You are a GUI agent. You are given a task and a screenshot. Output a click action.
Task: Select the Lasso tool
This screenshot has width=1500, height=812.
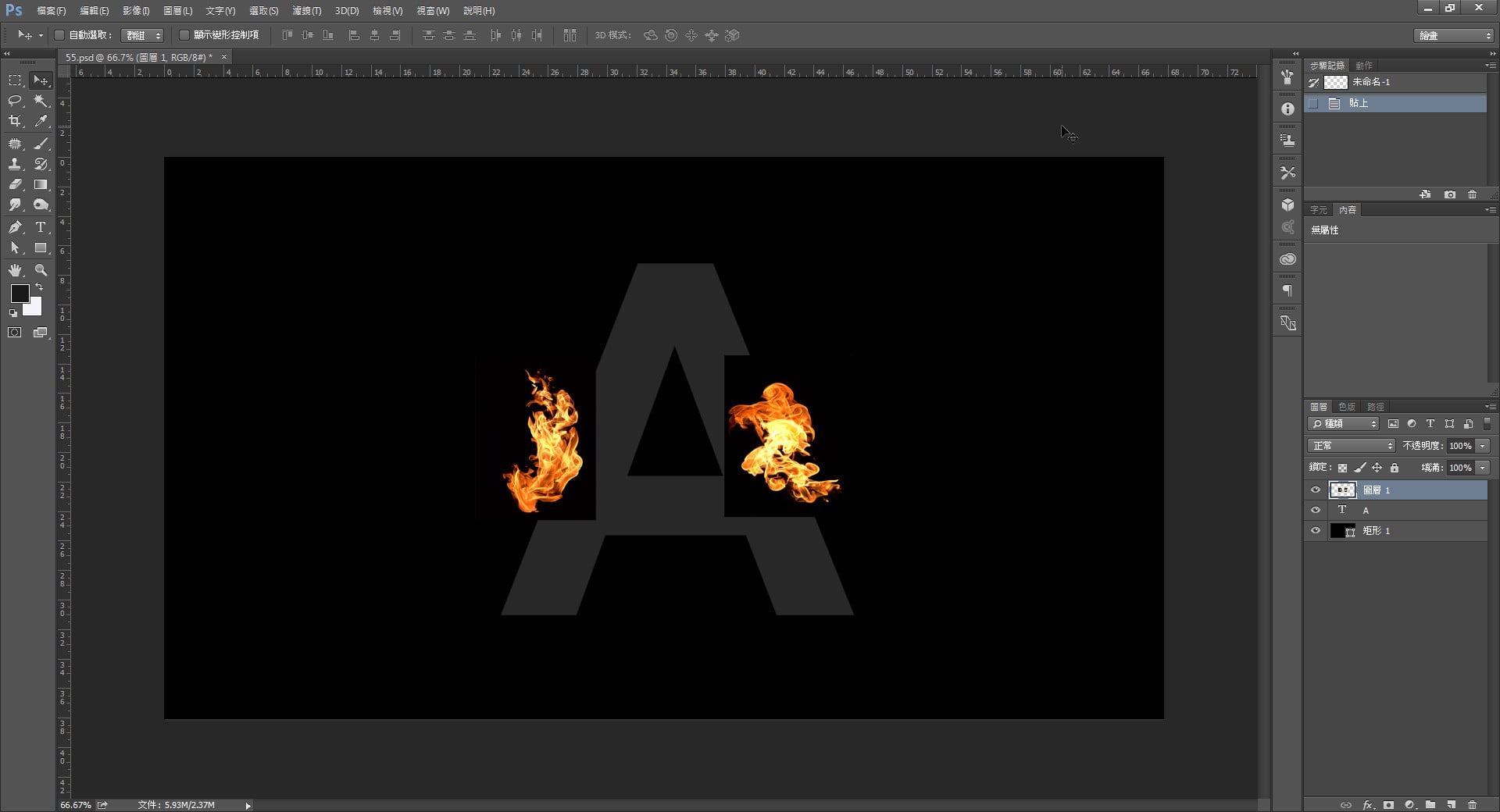(15, 101)
